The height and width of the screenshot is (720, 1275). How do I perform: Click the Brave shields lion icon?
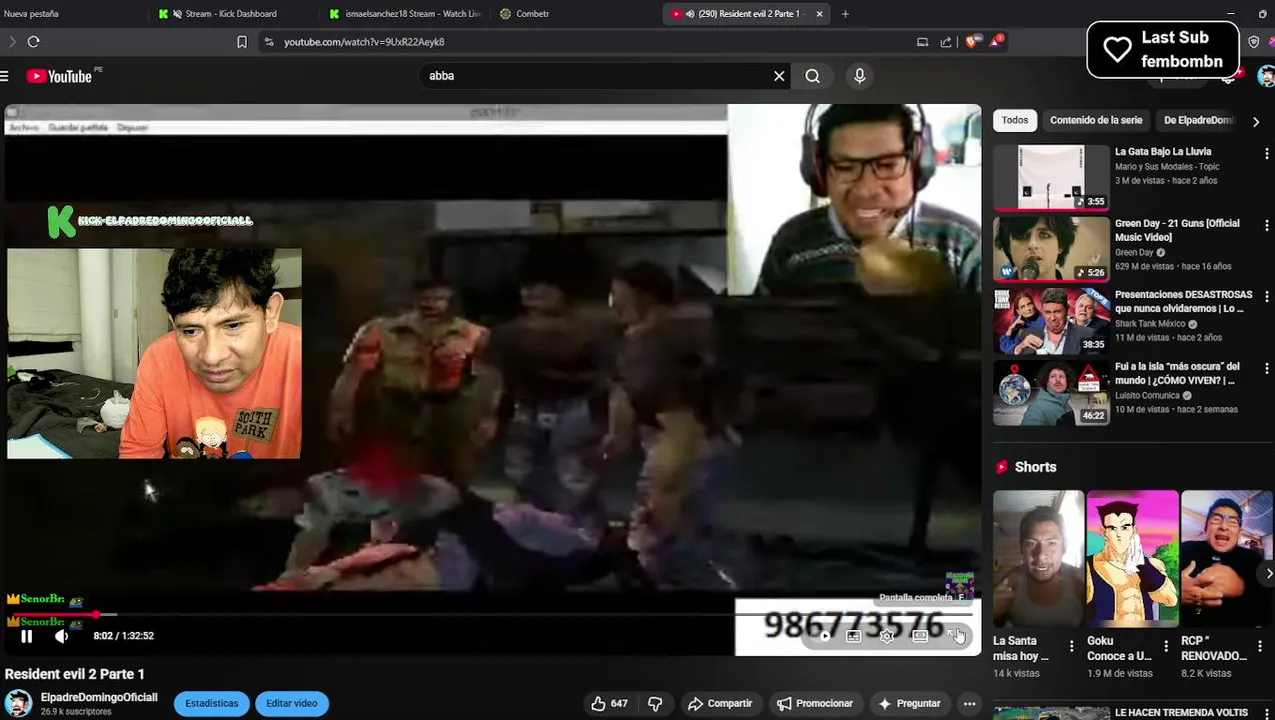click(971, 42)
